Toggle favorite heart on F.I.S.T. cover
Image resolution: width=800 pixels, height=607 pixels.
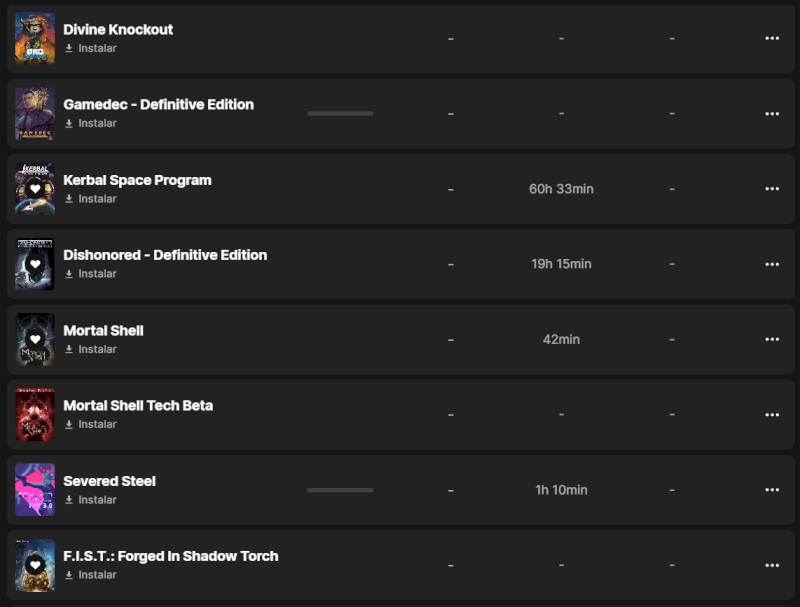(35, 565)
